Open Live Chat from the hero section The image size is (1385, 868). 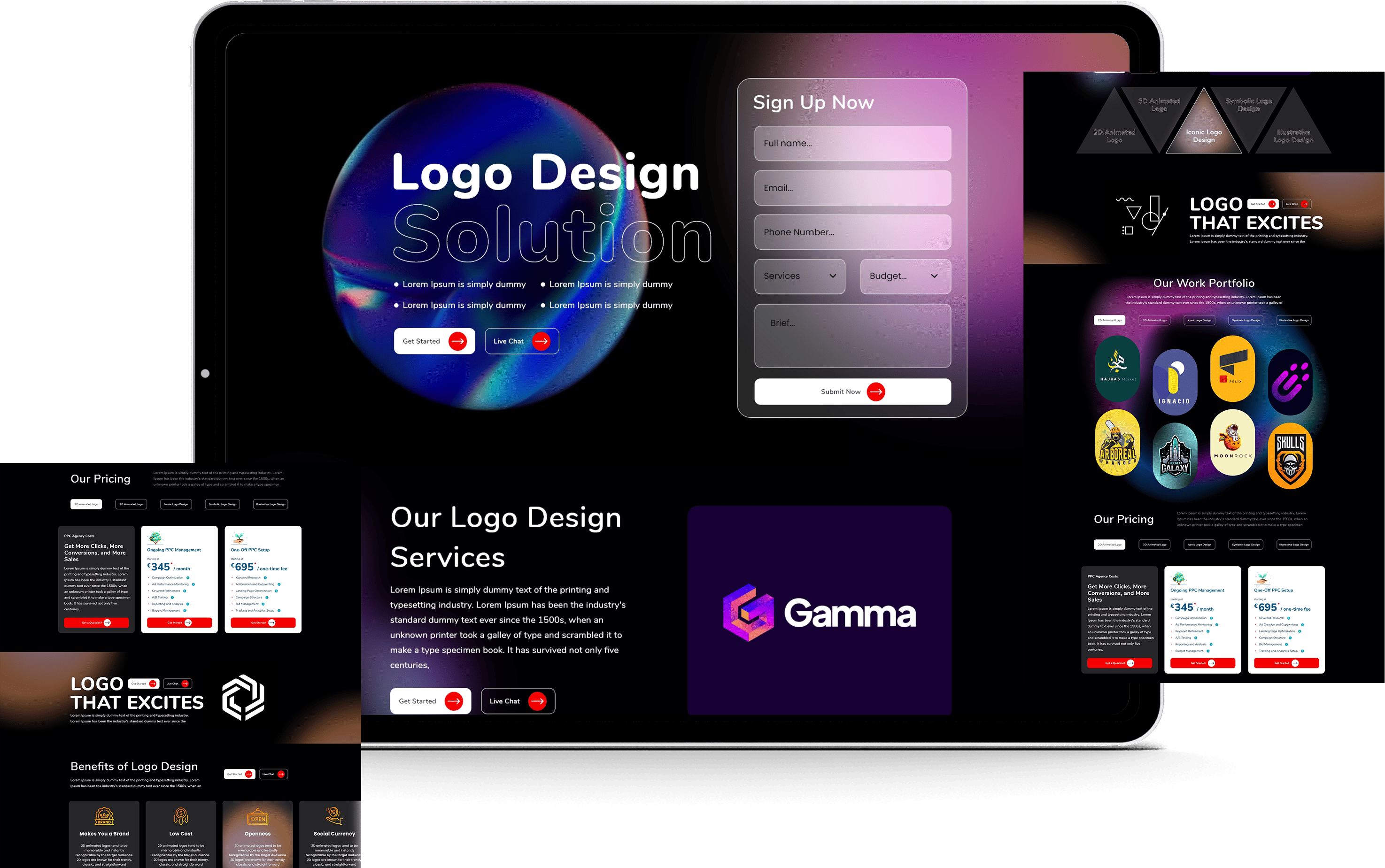(521, 341)
